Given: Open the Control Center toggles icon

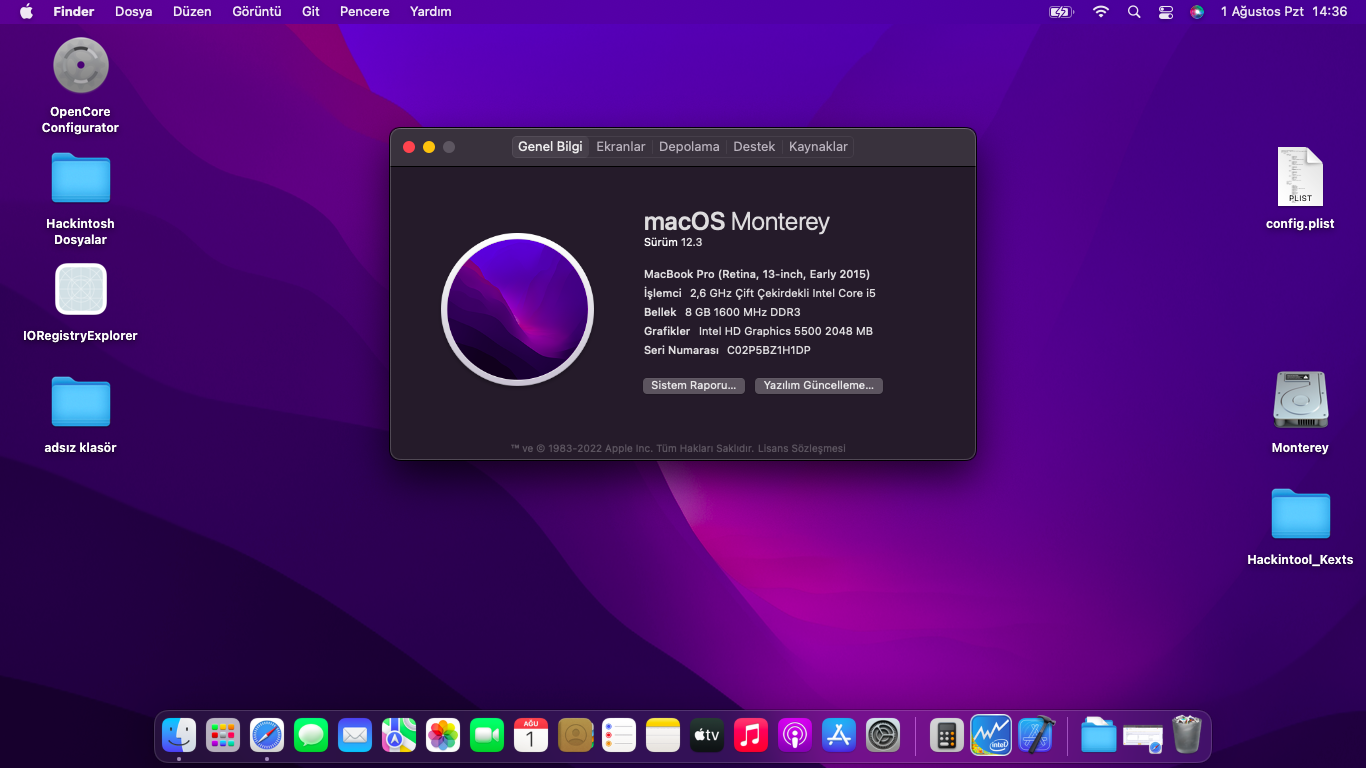Looking at the screenshot, I should click(1166, 12).
